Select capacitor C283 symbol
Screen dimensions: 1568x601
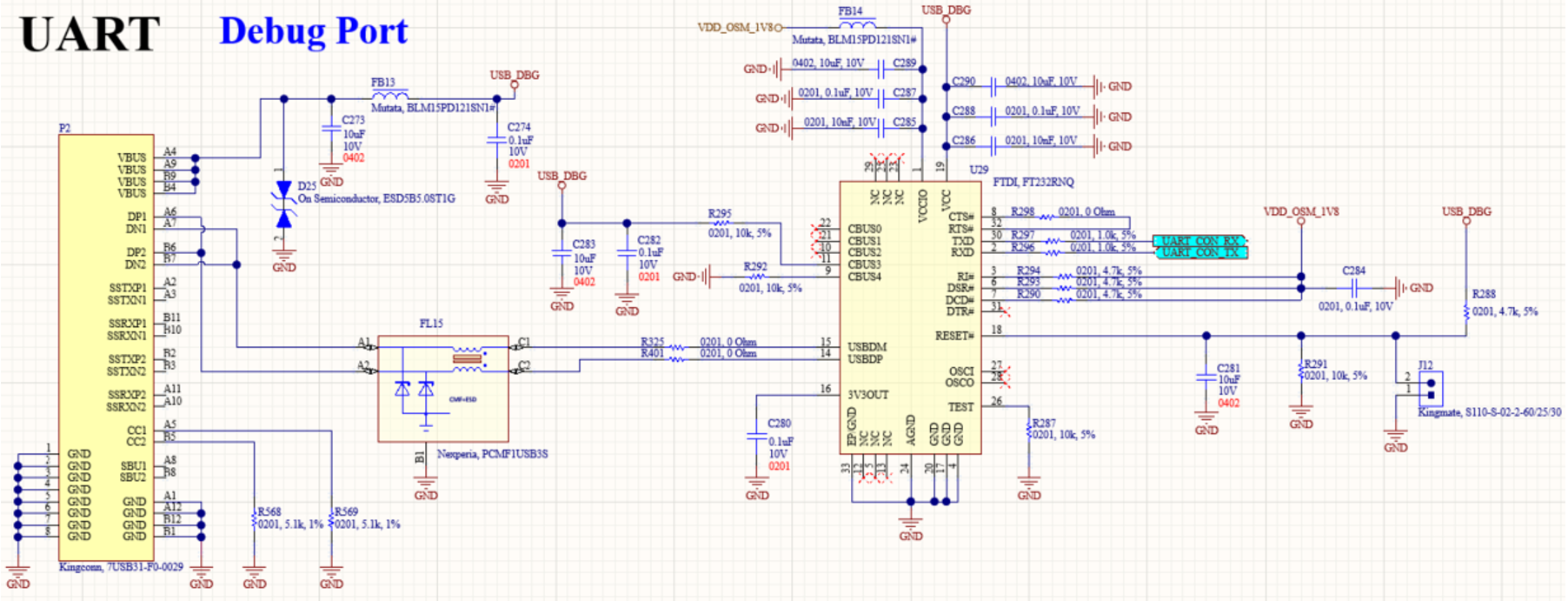coord(561,253)
